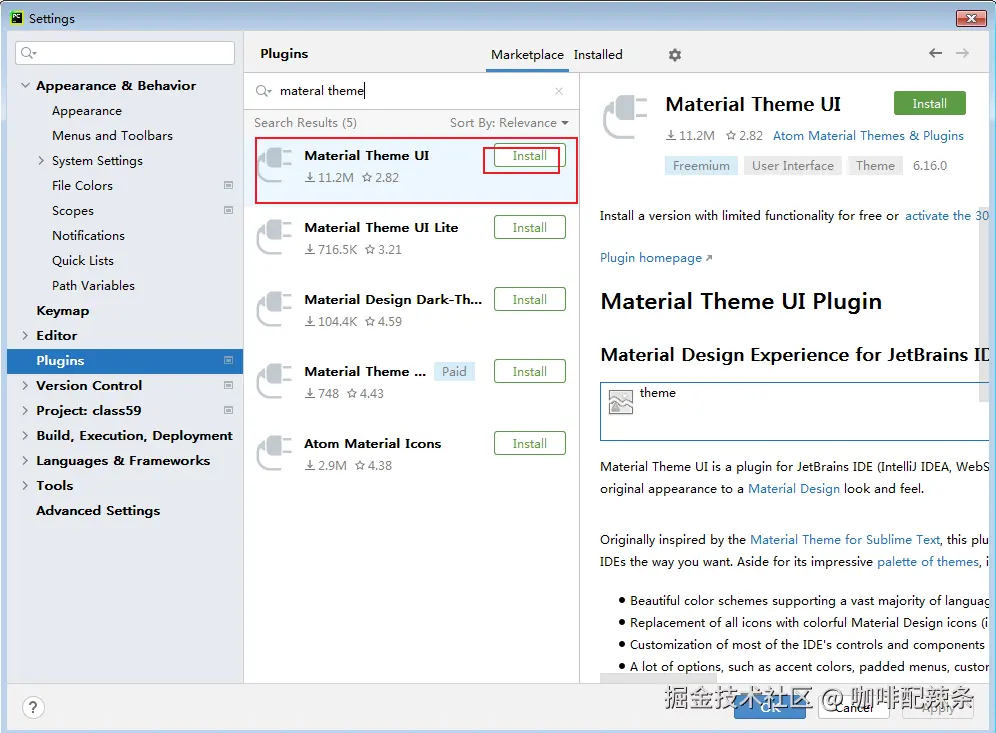Click the Material Theme UI plugin icon in list
The height and width of the screenshot is (733, 996).
coord(274,165)
